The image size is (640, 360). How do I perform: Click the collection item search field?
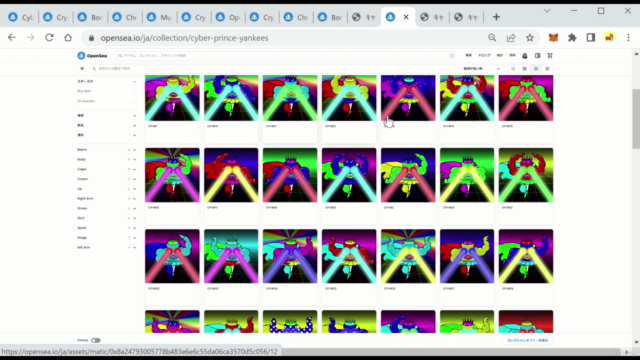click(x=273, y=69)
